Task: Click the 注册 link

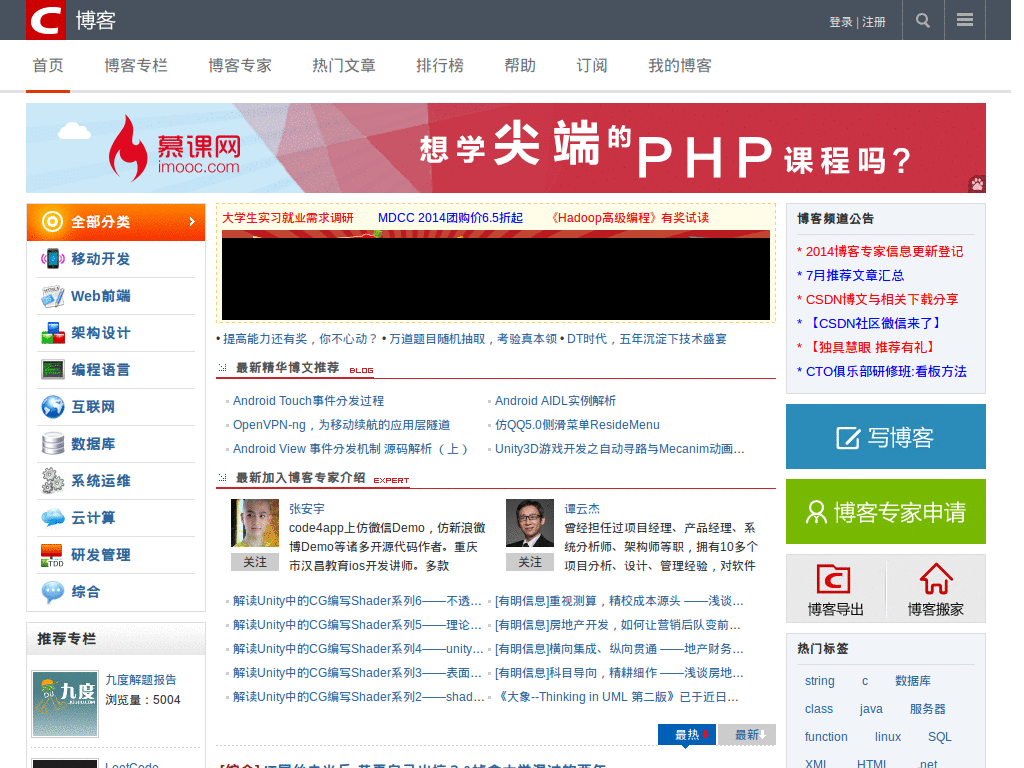Action: (x=874, y=22)
